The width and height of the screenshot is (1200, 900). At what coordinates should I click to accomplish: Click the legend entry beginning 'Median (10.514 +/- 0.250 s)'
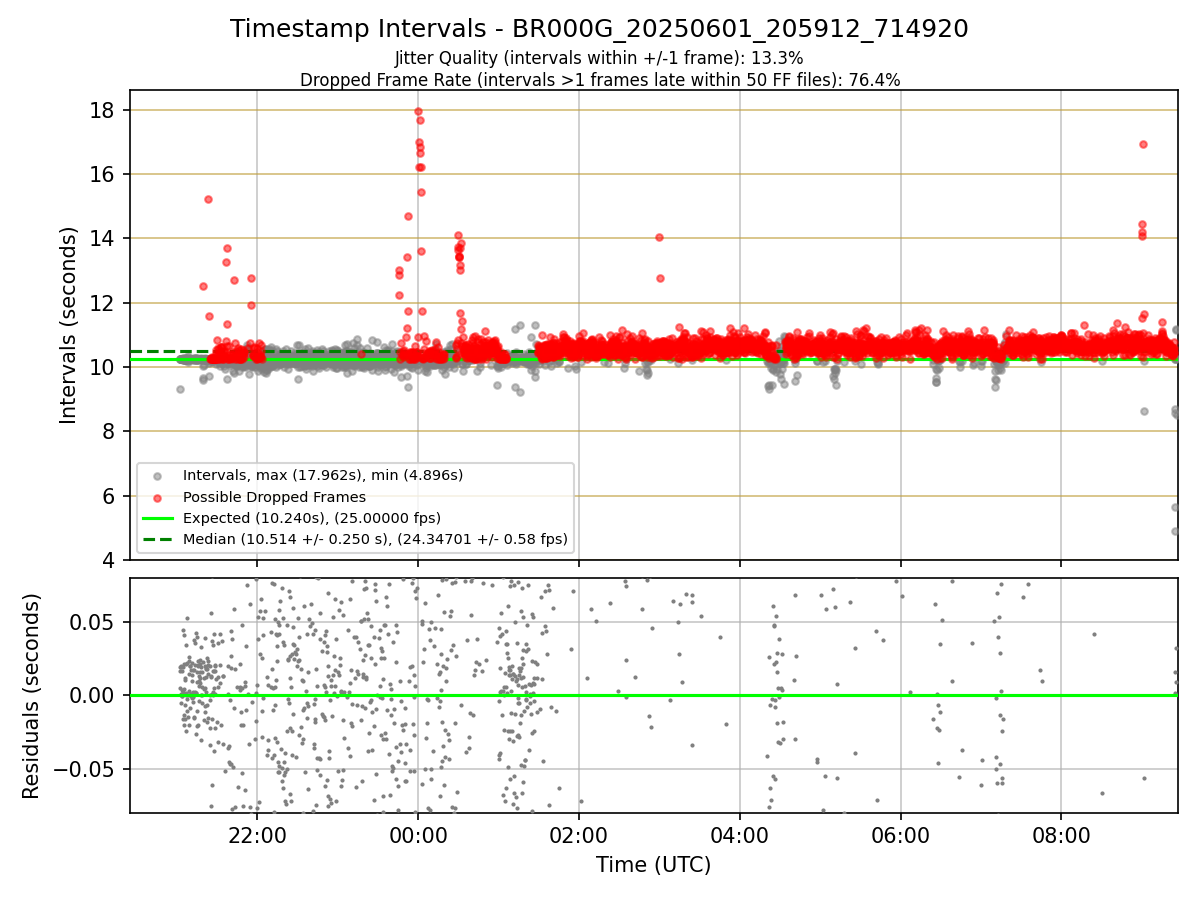(x=375, y=539)
